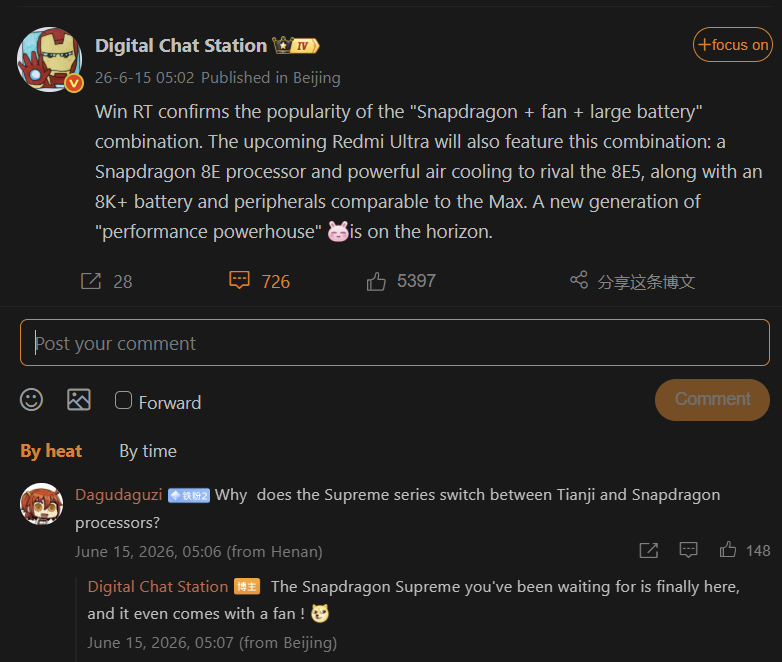The width and height of the screenshot is (782, 662).
Task: Reply to Dagudaguzi's comment via bubble icon
Action: click(688, 550)
